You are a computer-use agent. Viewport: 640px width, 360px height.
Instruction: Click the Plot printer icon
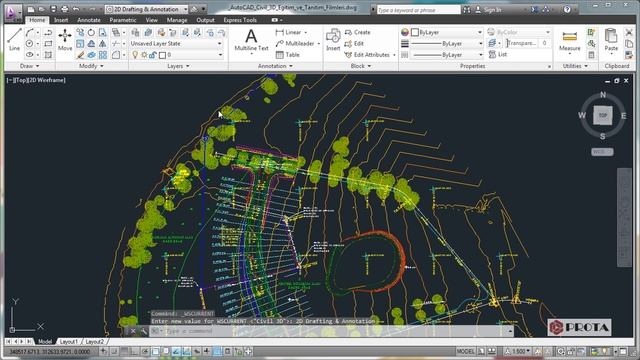tap(64, 9)
